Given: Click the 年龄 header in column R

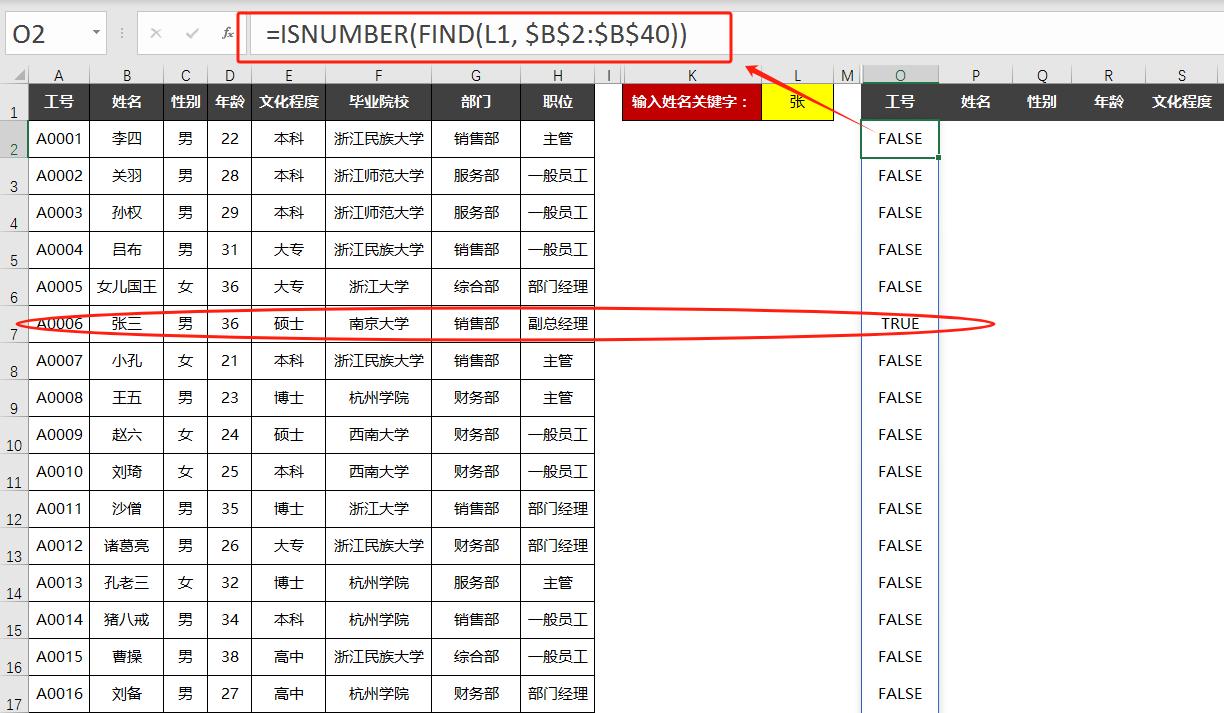Looking at the screenshot, I should (1108, 102).
